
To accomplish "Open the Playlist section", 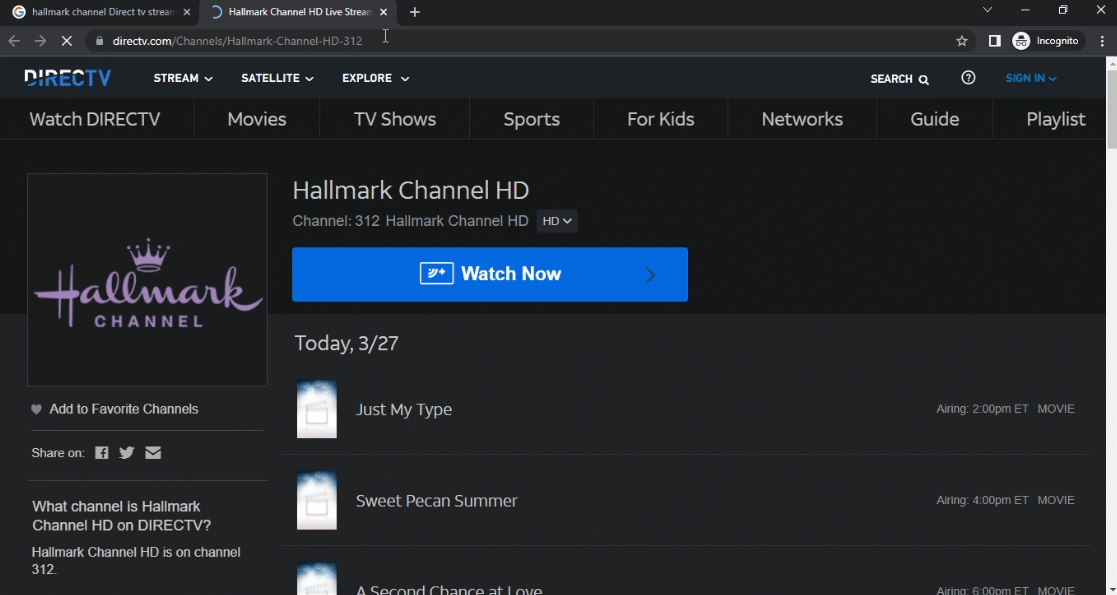I will 1056,119.
